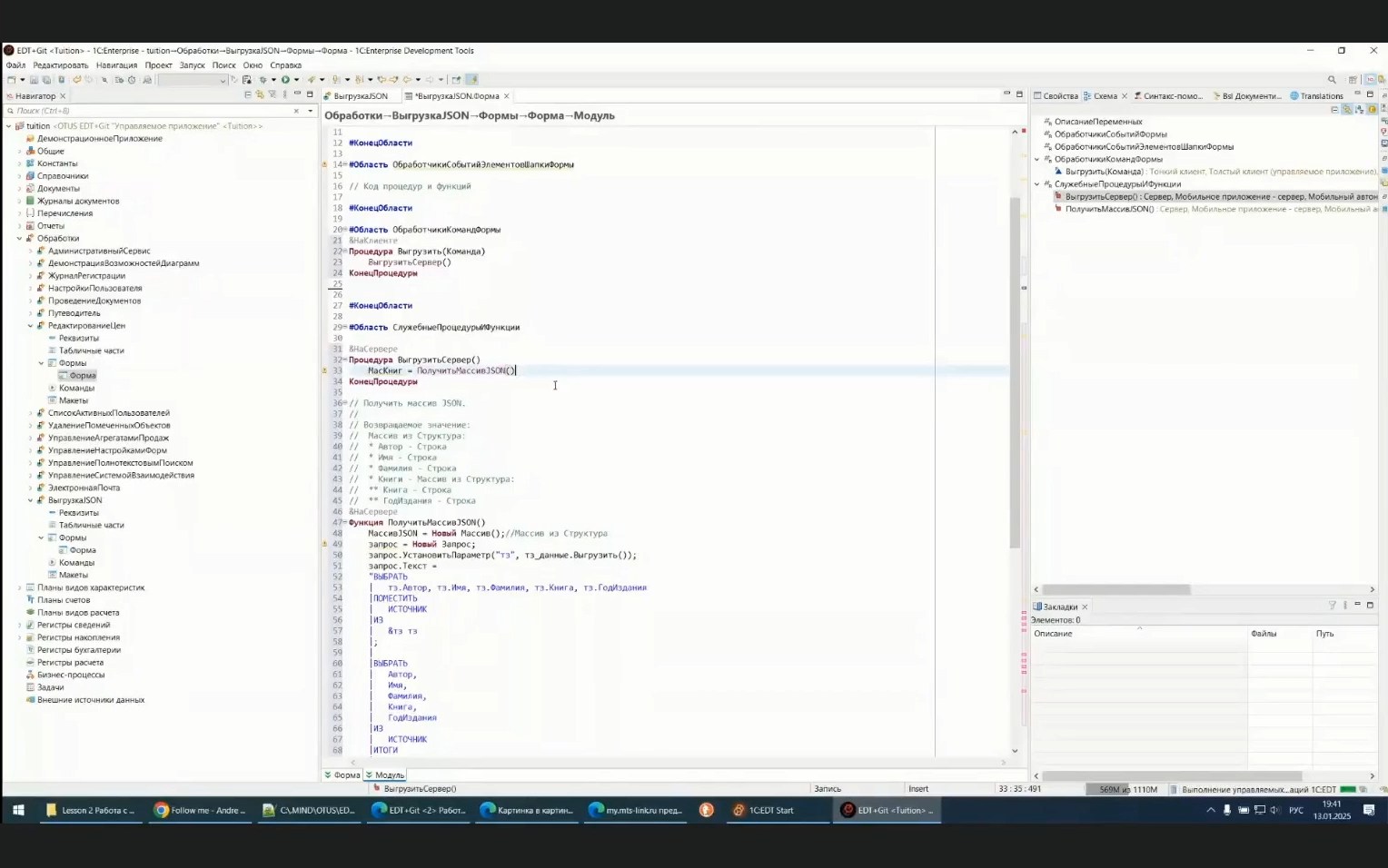The width and height of the screenshot is (1388, 868).
Task: Launch application with green Run icon
Action: click(x=285, y=80)
